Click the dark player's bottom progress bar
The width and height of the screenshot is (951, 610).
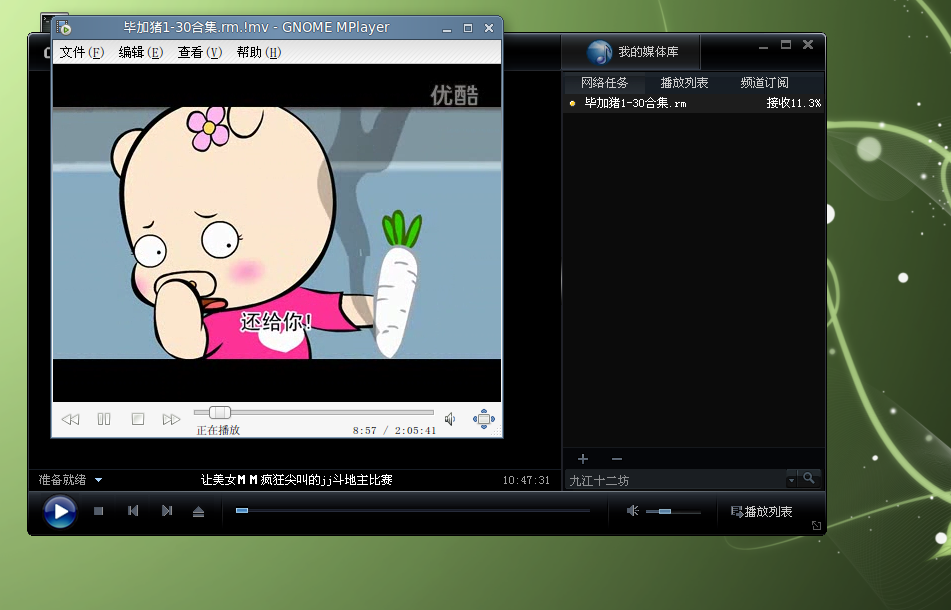tap(412, 511)
